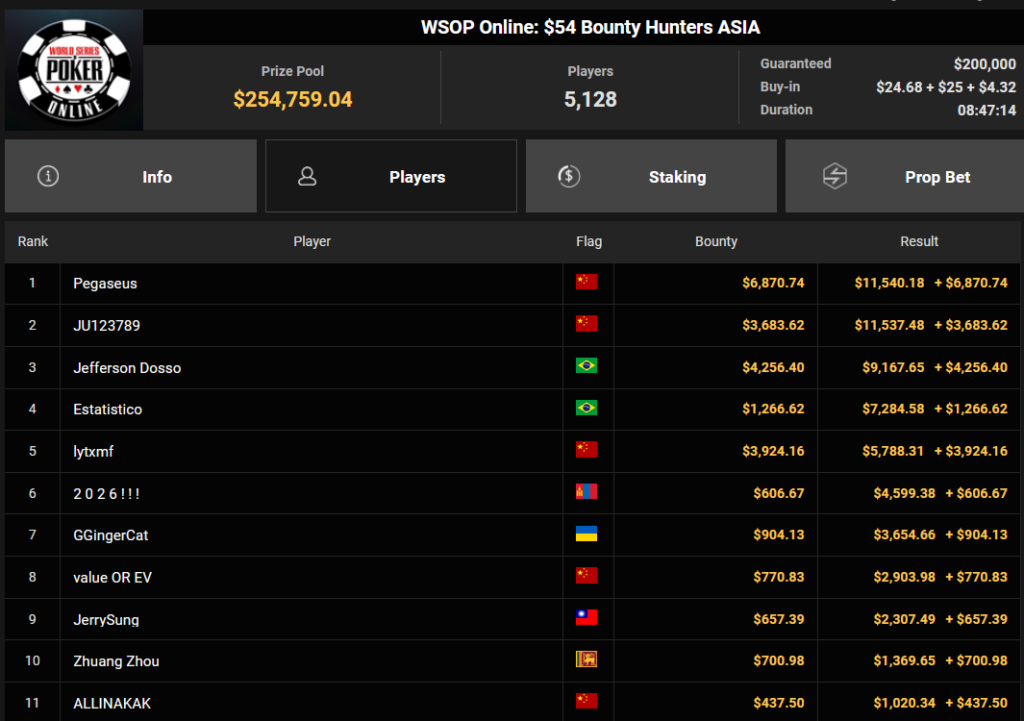The height and width of the screenshot is (721, 1024).
Task: Click the Prop Bet icon
Action: (x=835, y=176)
